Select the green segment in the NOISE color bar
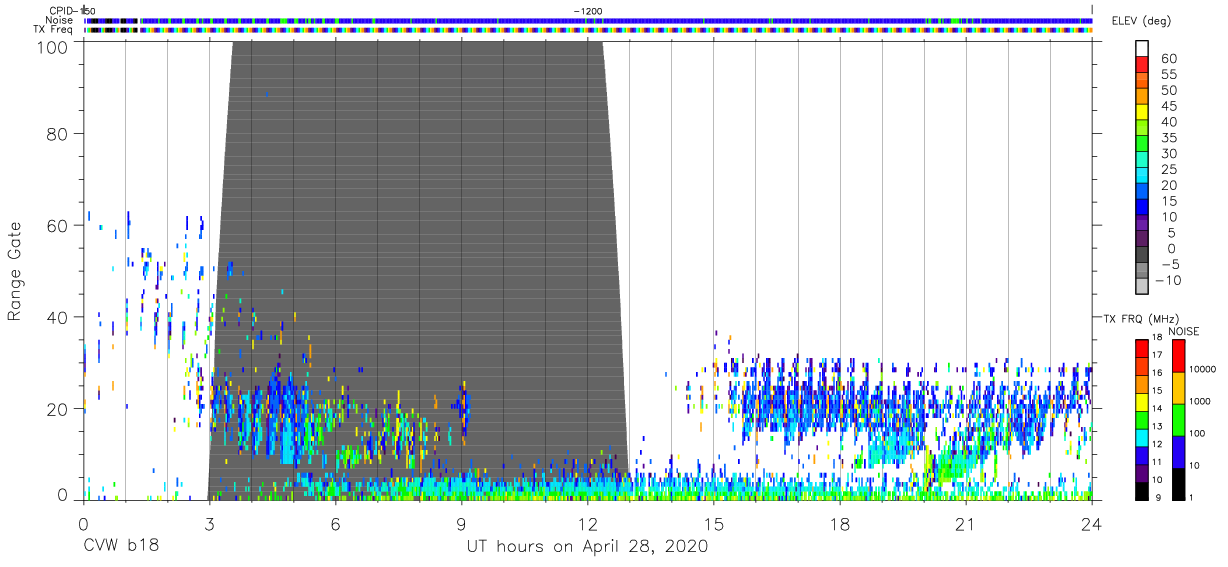 (x=1177, y=419)
